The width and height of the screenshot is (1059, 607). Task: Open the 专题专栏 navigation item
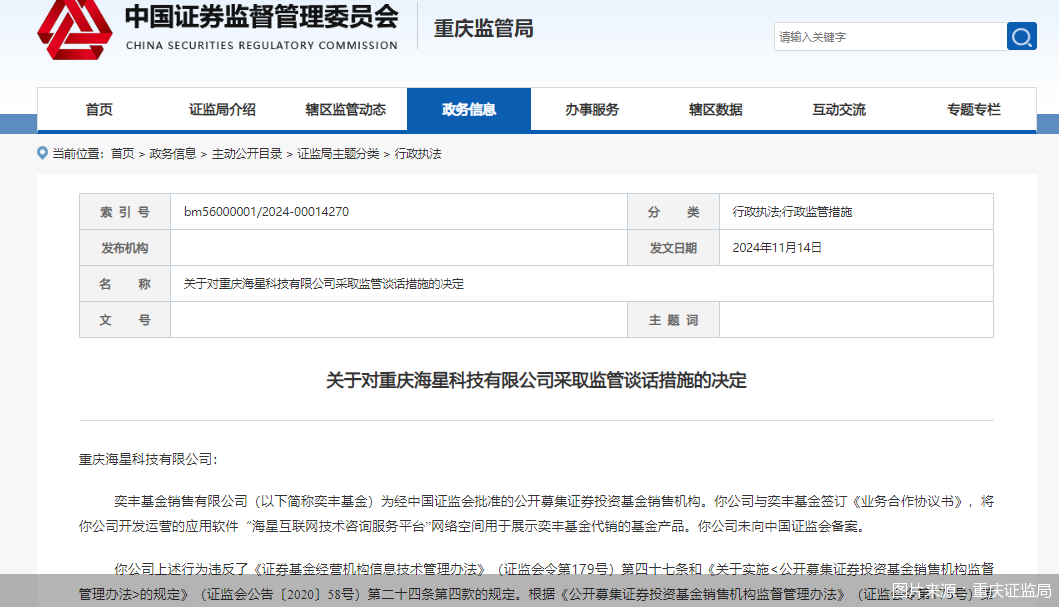pos(972,109)
